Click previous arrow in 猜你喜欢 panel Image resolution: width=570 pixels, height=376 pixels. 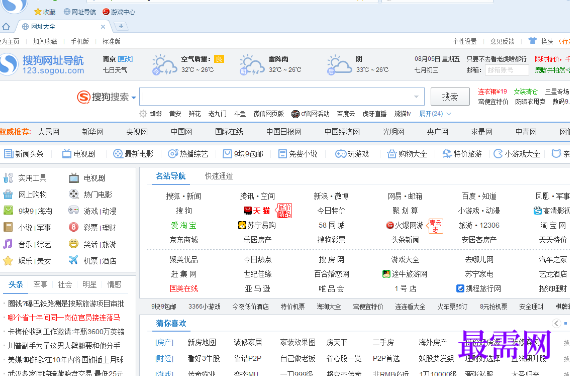tap(556, 323)
